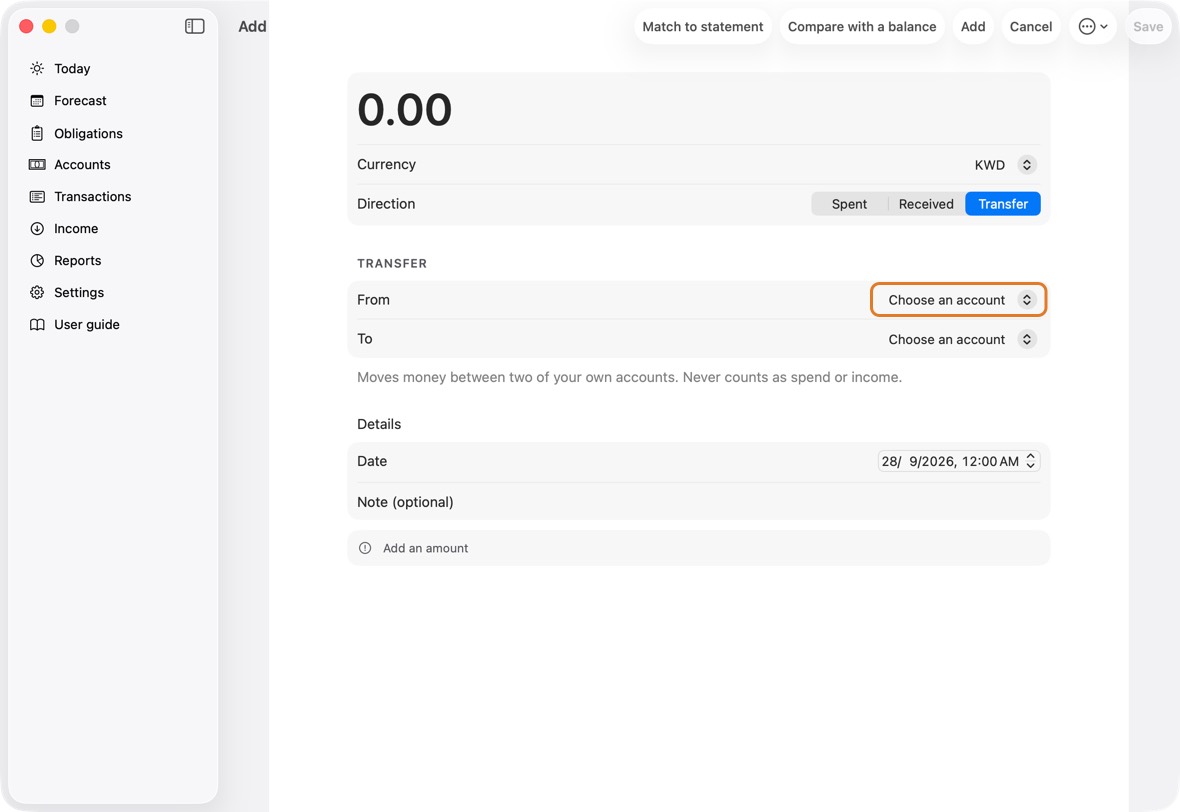Open the User guide book icon

pos(37,324)
